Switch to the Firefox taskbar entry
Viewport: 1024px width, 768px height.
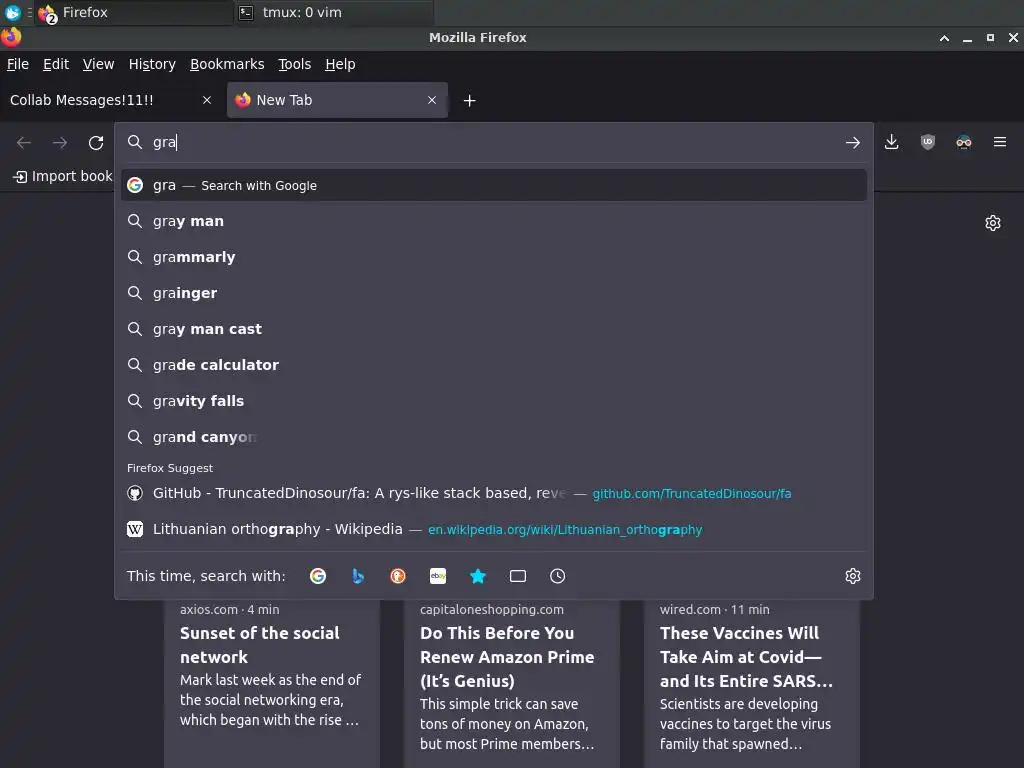tap(134, 12)
